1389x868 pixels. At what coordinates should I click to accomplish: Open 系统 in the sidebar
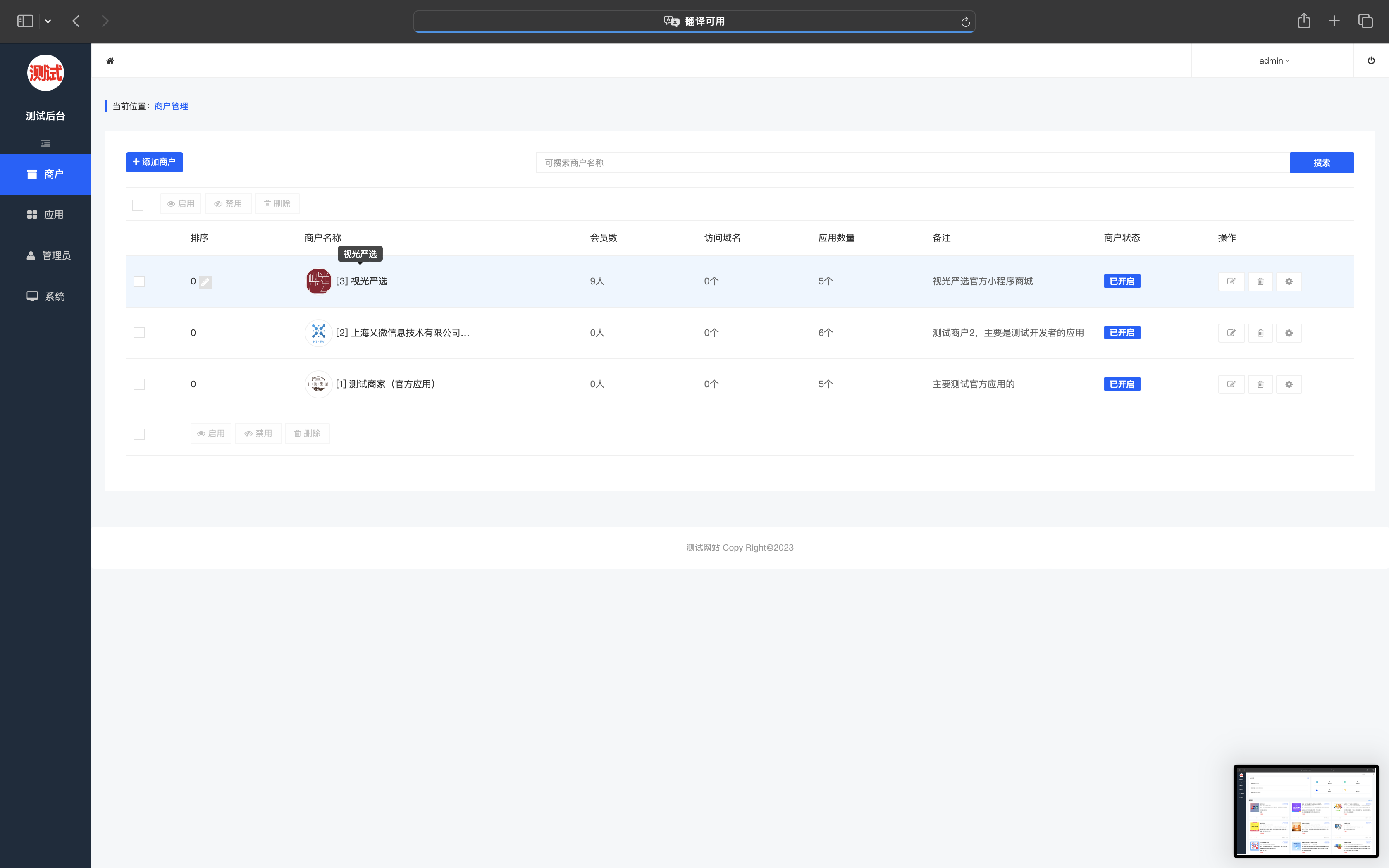pyautogui.click(x=45, y=296)
